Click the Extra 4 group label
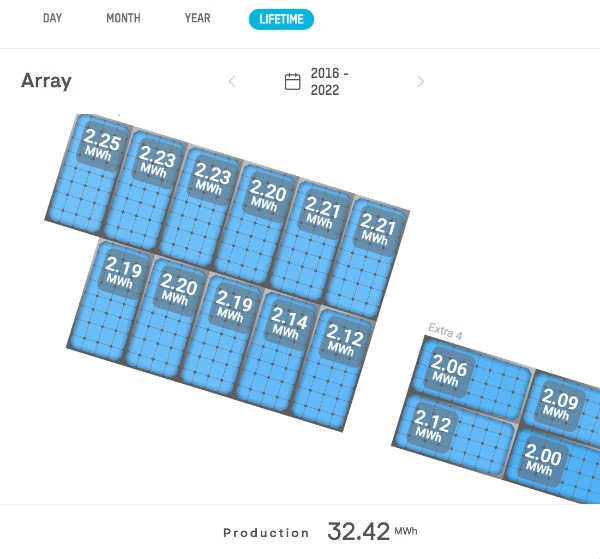The image size is (600, 559). coord(445,329)
